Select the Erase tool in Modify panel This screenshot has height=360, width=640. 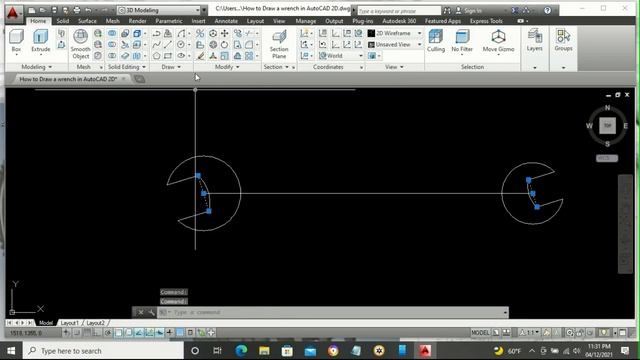point(200,56)
